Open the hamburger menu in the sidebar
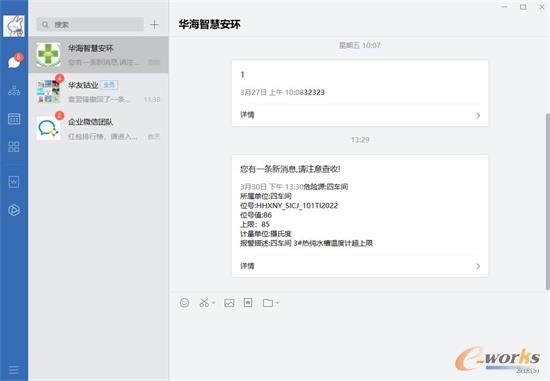The image size is (550, 381). point(14,370)
